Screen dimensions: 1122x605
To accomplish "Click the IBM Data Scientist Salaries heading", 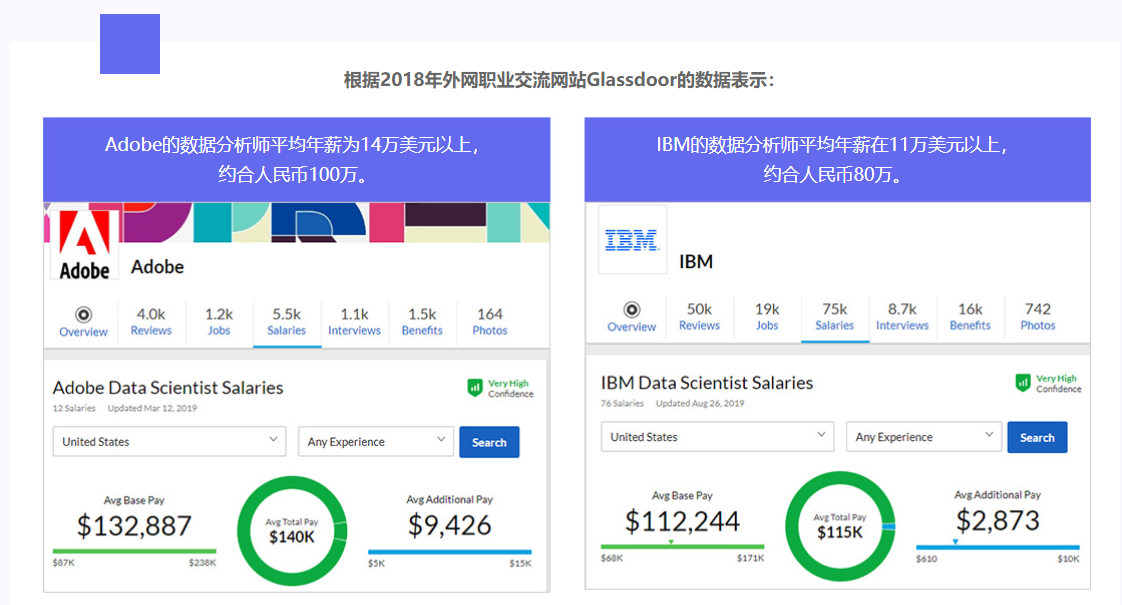I will point(707,383).
